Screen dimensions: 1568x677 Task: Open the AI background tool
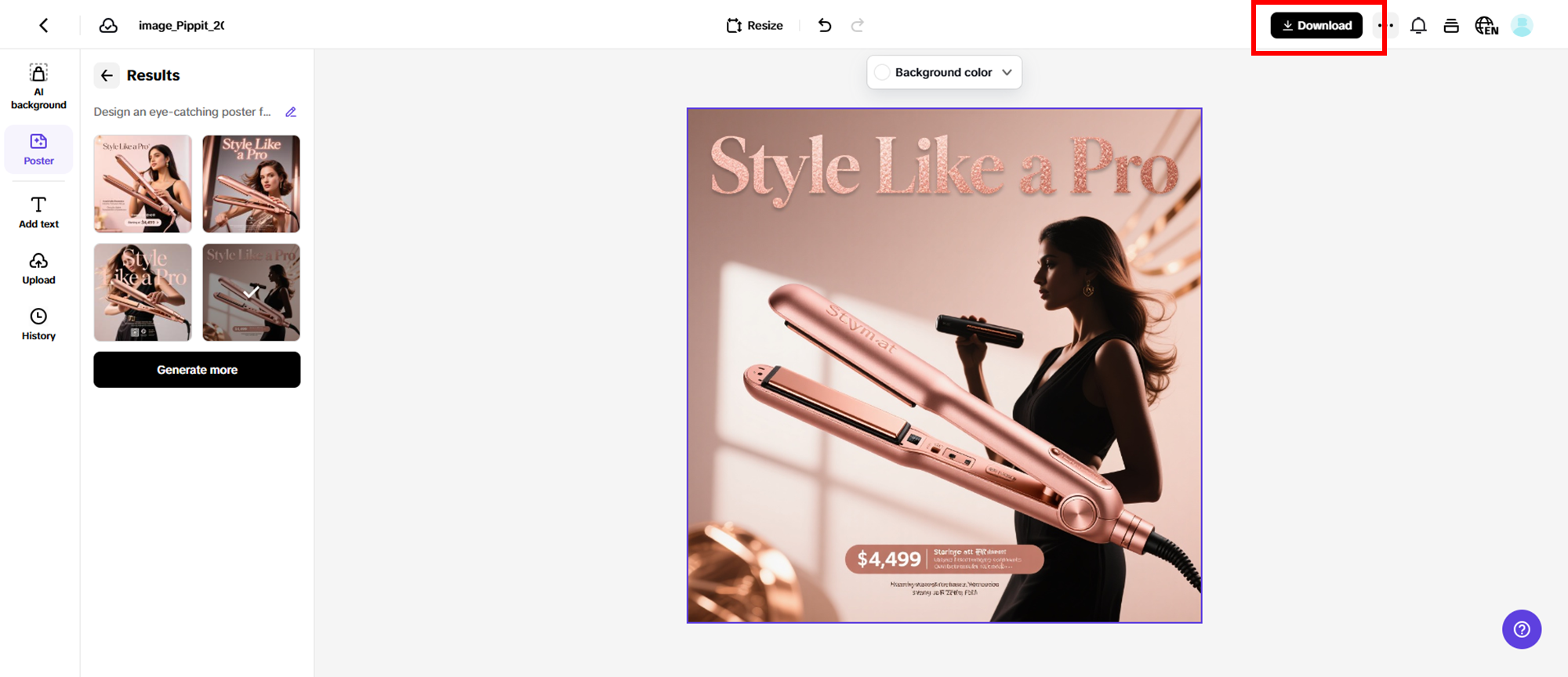point(38,87)
